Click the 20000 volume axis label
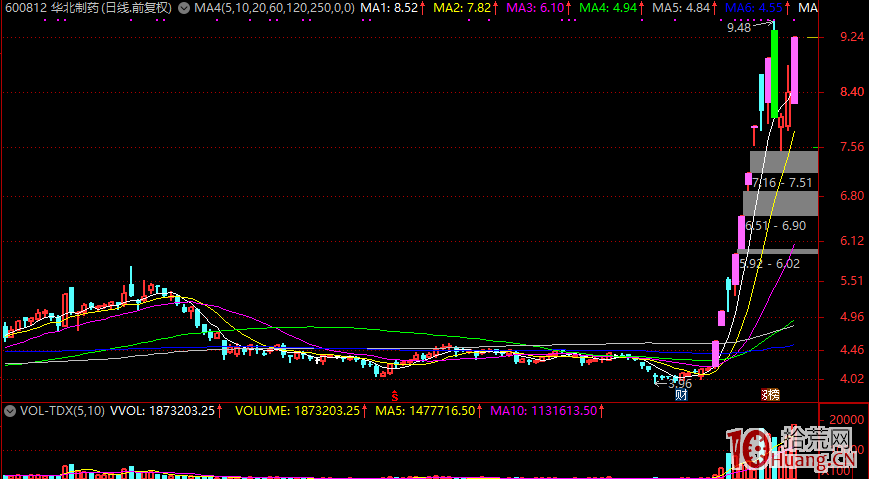This screenshot has width=869, height=479. coord(848,420)
